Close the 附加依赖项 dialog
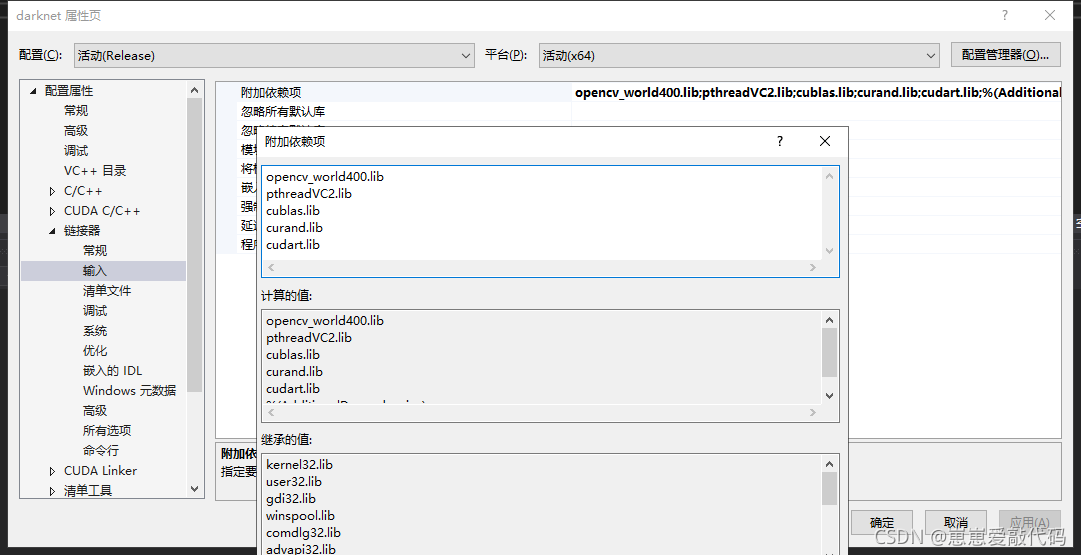 (x=825, y=141)
